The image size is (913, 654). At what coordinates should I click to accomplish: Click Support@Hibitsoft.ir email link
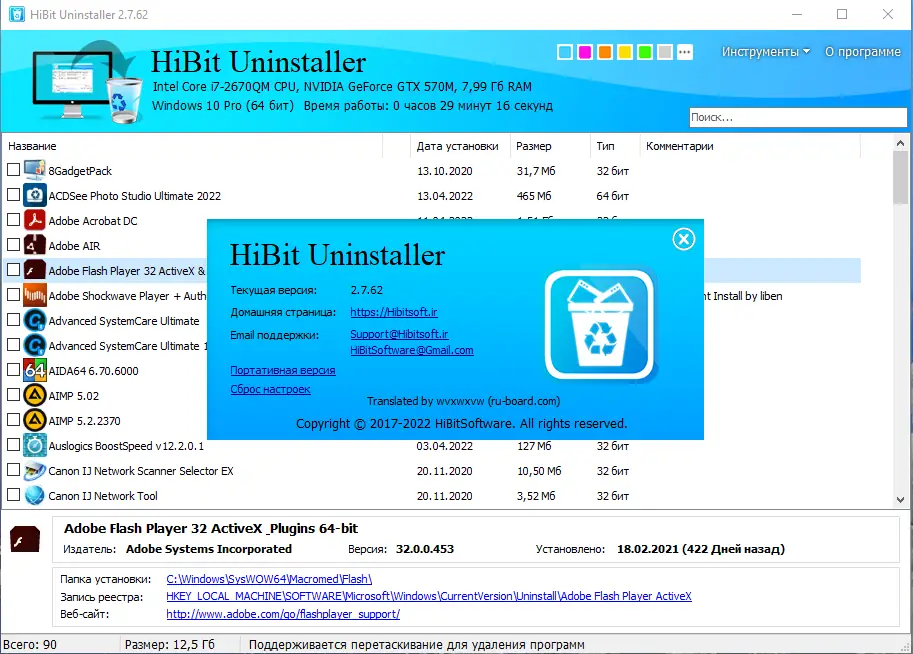(399, 334)
